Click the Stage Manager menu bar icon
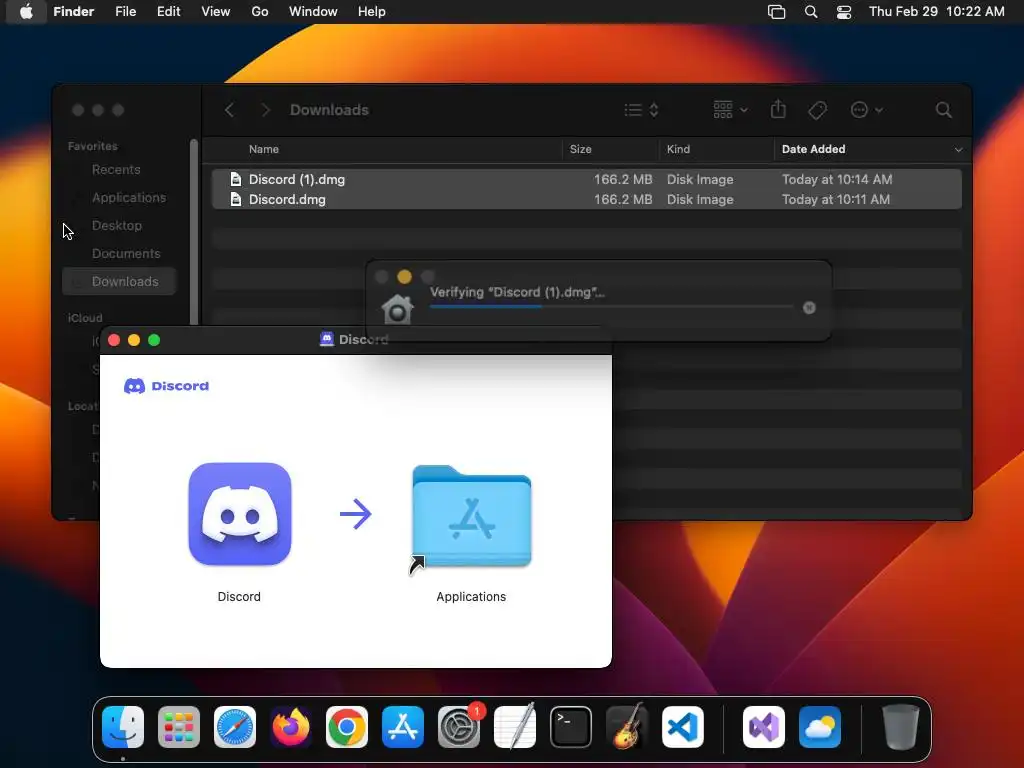This screenshot has height=768, width=1024. click(776, 12)
